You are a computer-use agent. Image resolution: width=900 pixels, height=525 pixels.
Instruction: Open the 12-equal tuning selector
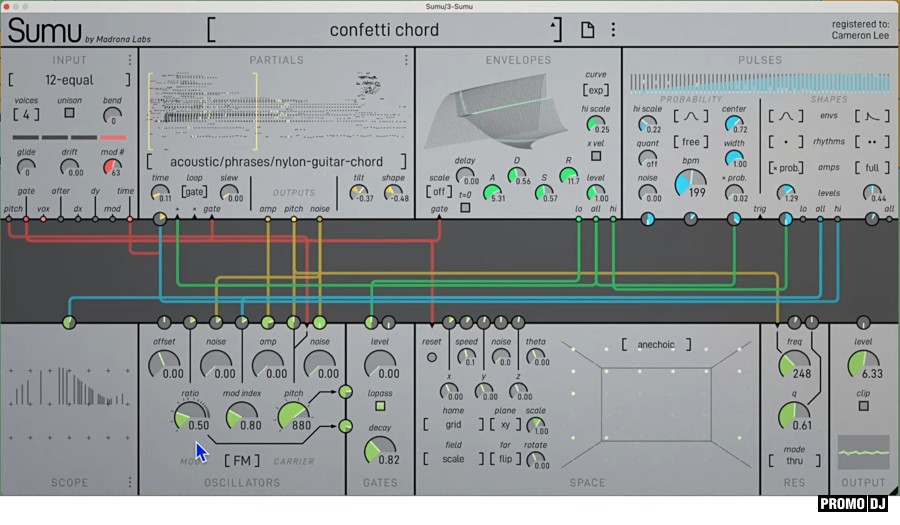(x=69, y=80)
